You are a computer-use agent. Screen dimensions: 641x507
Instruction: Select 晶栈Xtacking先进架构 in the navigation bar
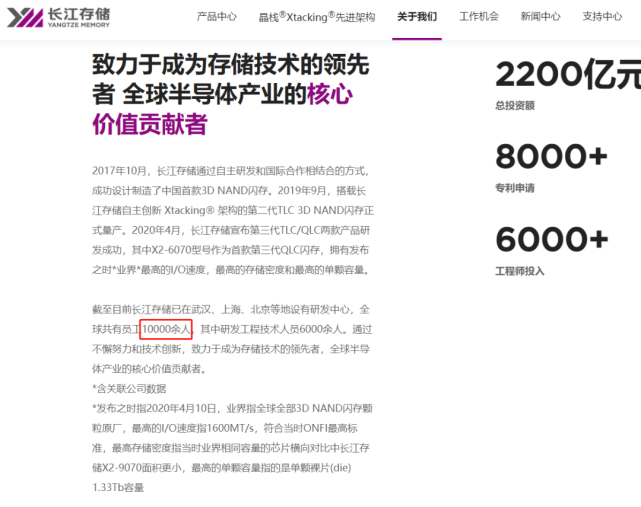click(x=317, y=17)
